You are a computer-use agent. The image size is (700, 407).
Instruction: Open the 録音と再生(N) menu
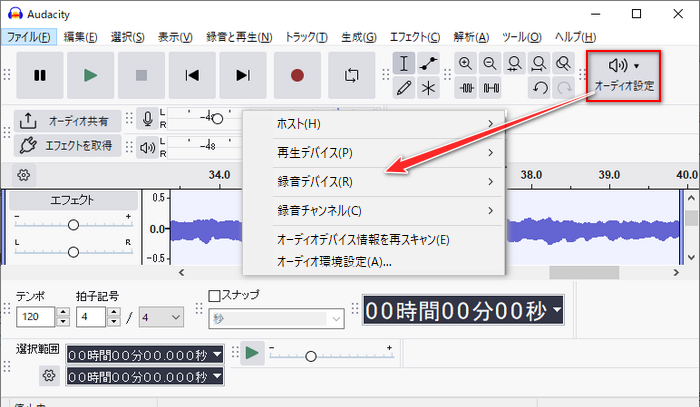239,37
